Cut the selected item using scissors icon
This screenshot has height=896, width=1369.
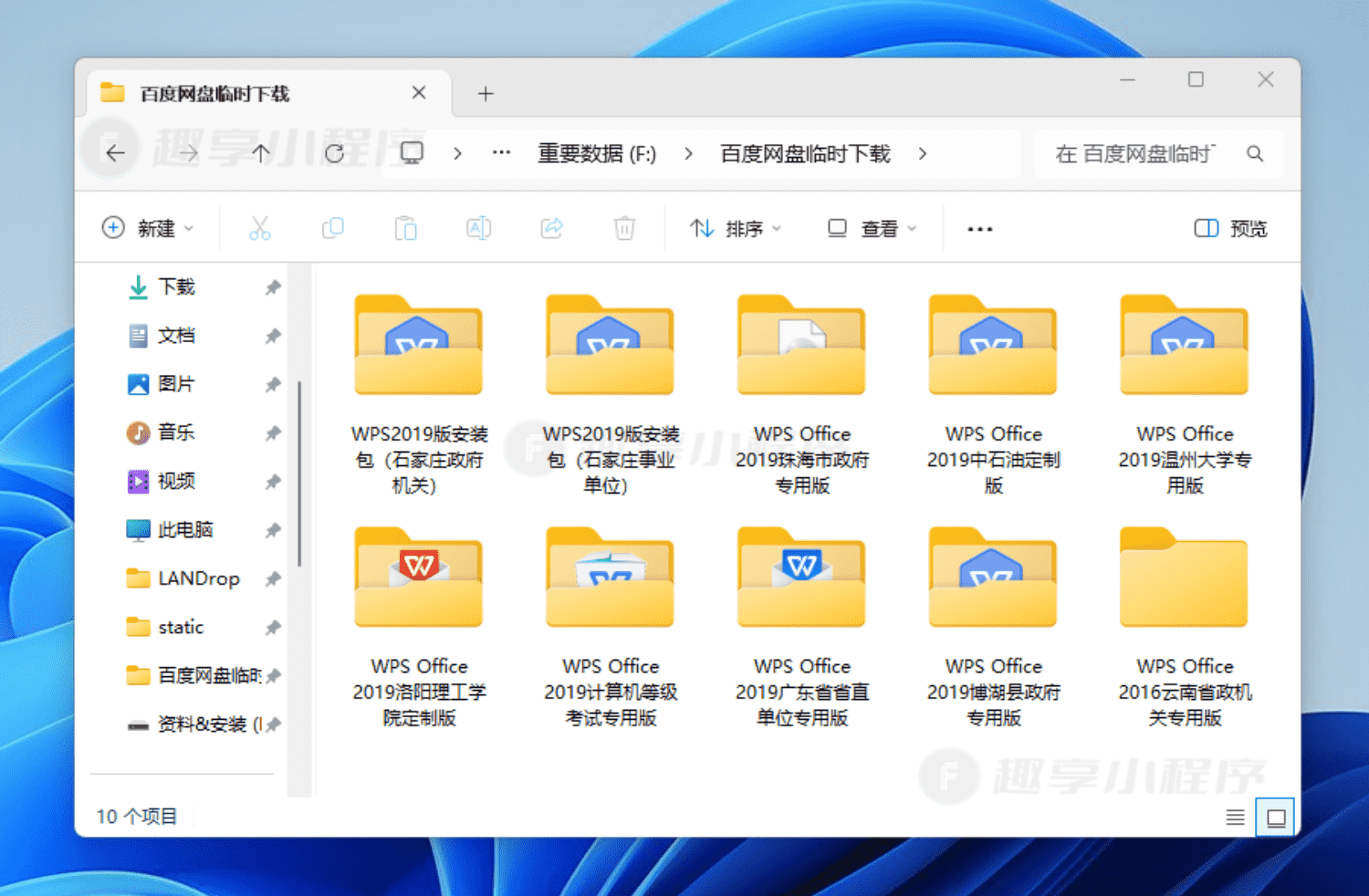click(259, 228)
